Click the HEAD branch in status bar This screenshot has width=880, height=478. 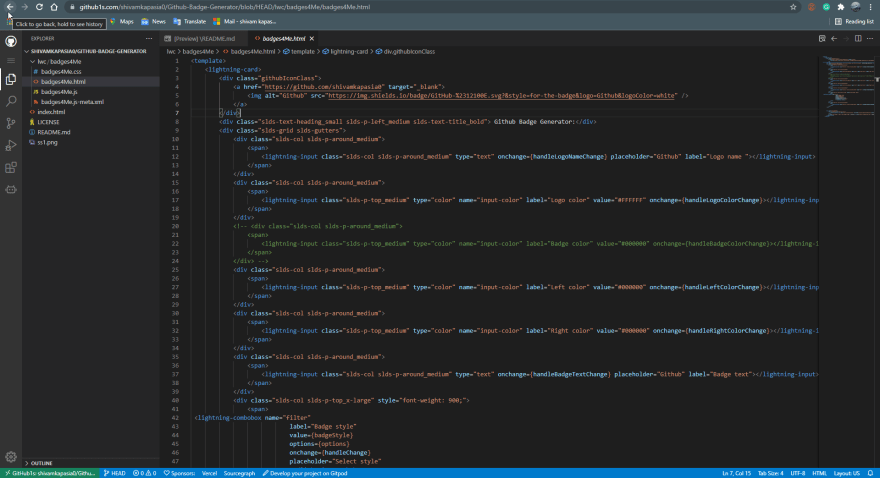(115, 473)
